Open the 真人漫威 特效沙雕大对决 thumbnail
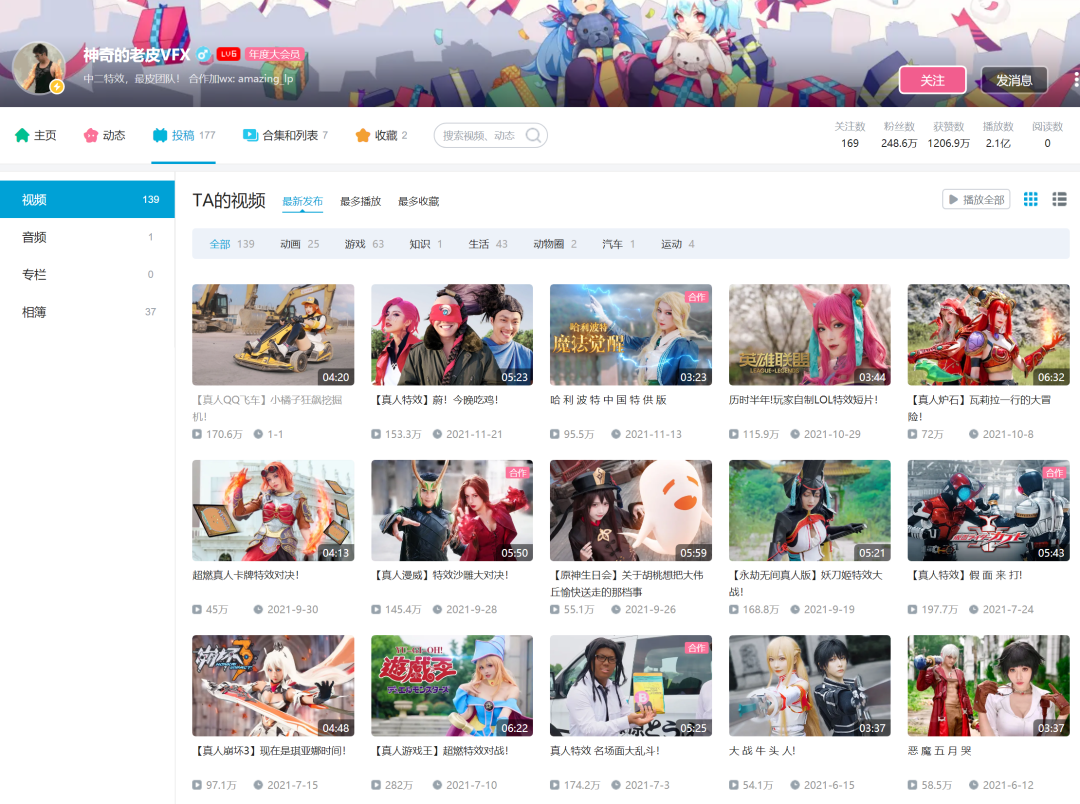This screenshot has width=1080, height=804. click(x=452, y=511)
